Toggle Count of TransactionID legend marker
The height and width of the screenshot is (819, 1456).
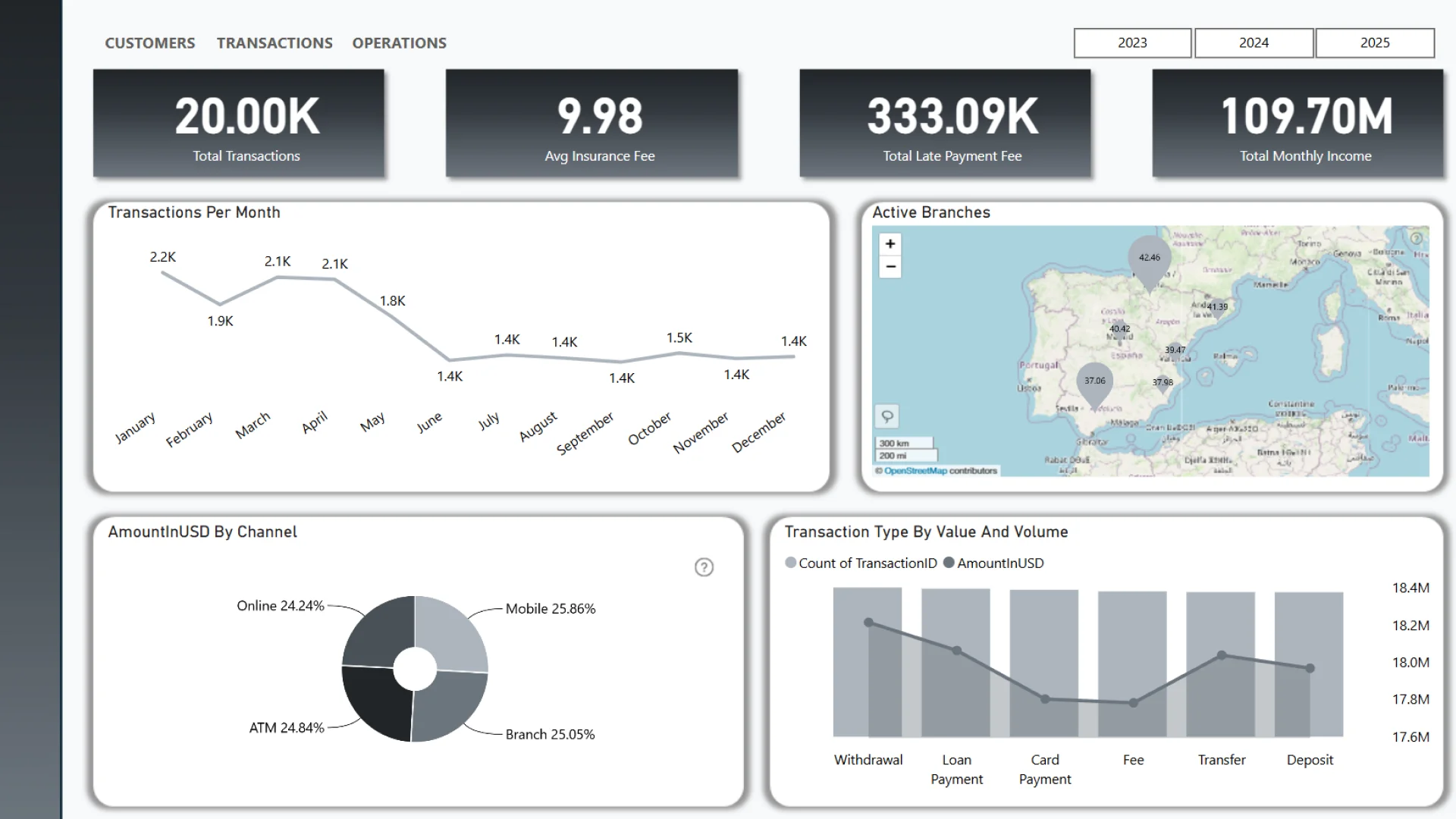coord(791,563)
